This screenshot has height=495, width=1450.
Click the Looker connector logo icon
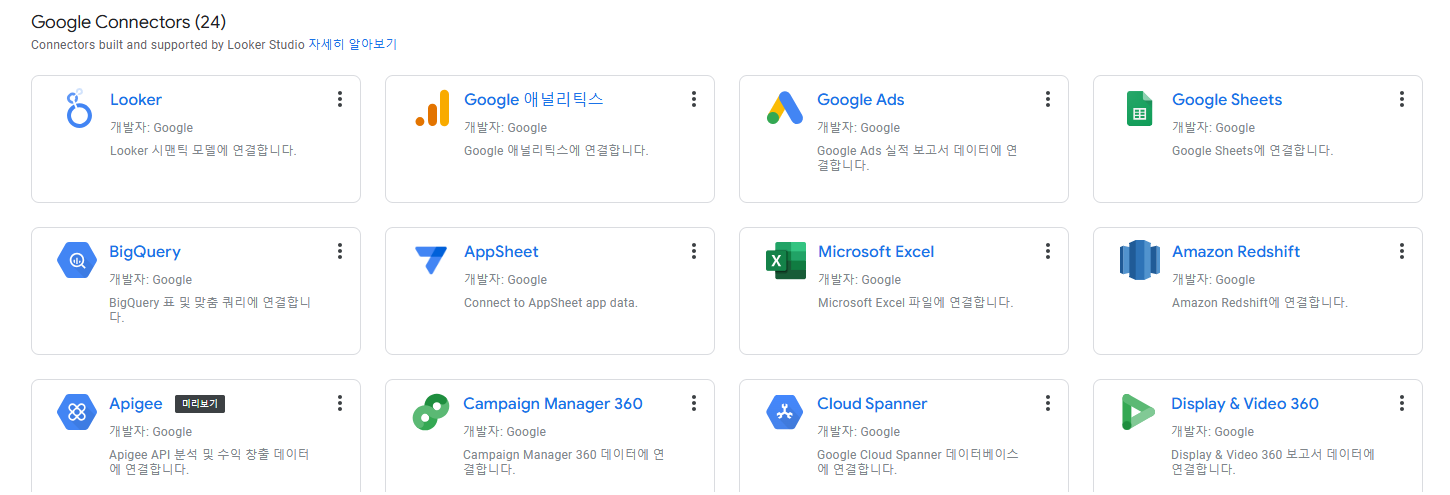pyautogui.click(x=77, y=108)
